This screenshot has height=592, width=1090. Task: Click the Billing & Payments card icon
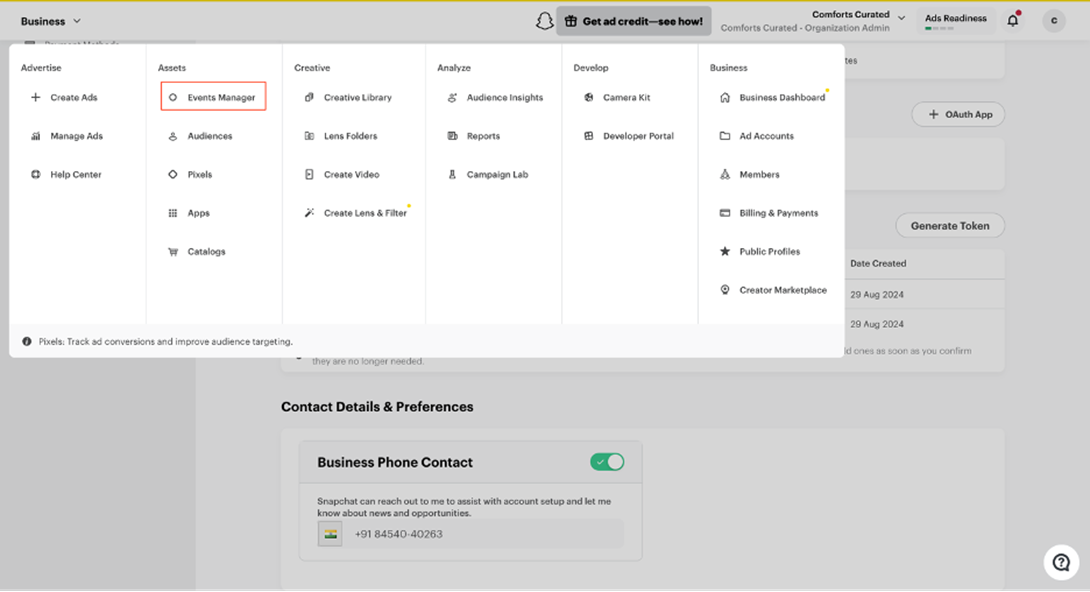[x=725, y=213]
